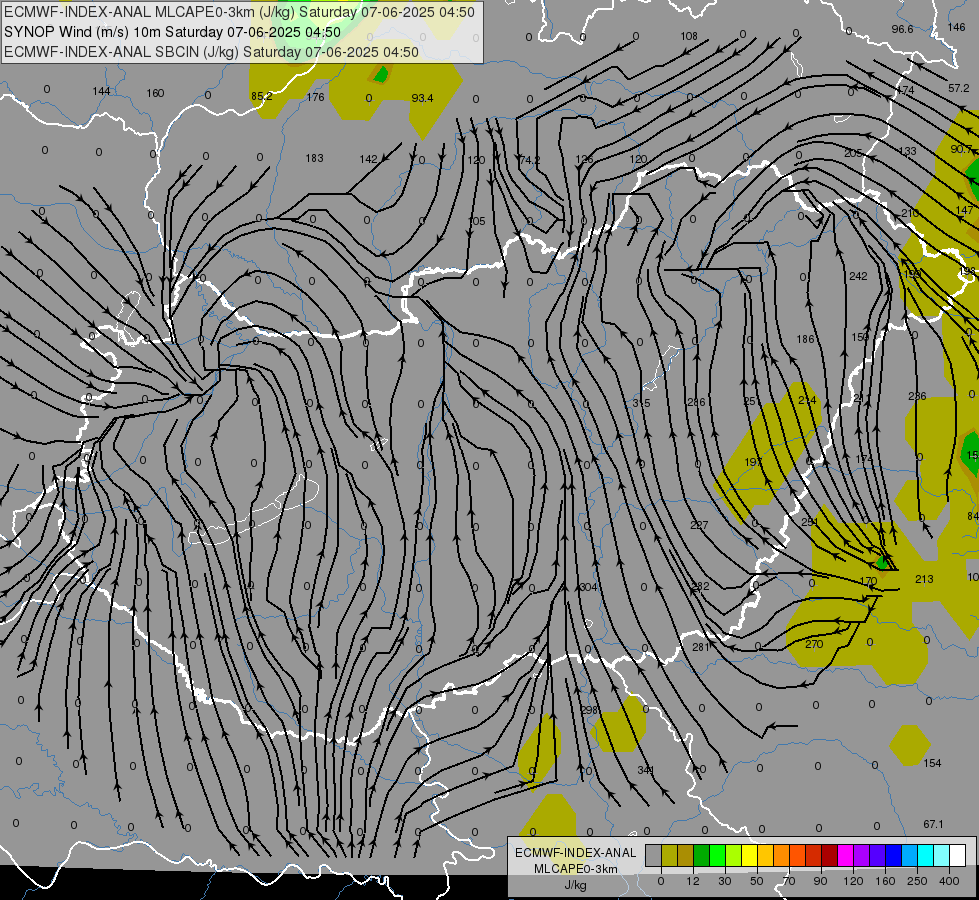
Task: Click the map value 242
Action: pos(858,276)
